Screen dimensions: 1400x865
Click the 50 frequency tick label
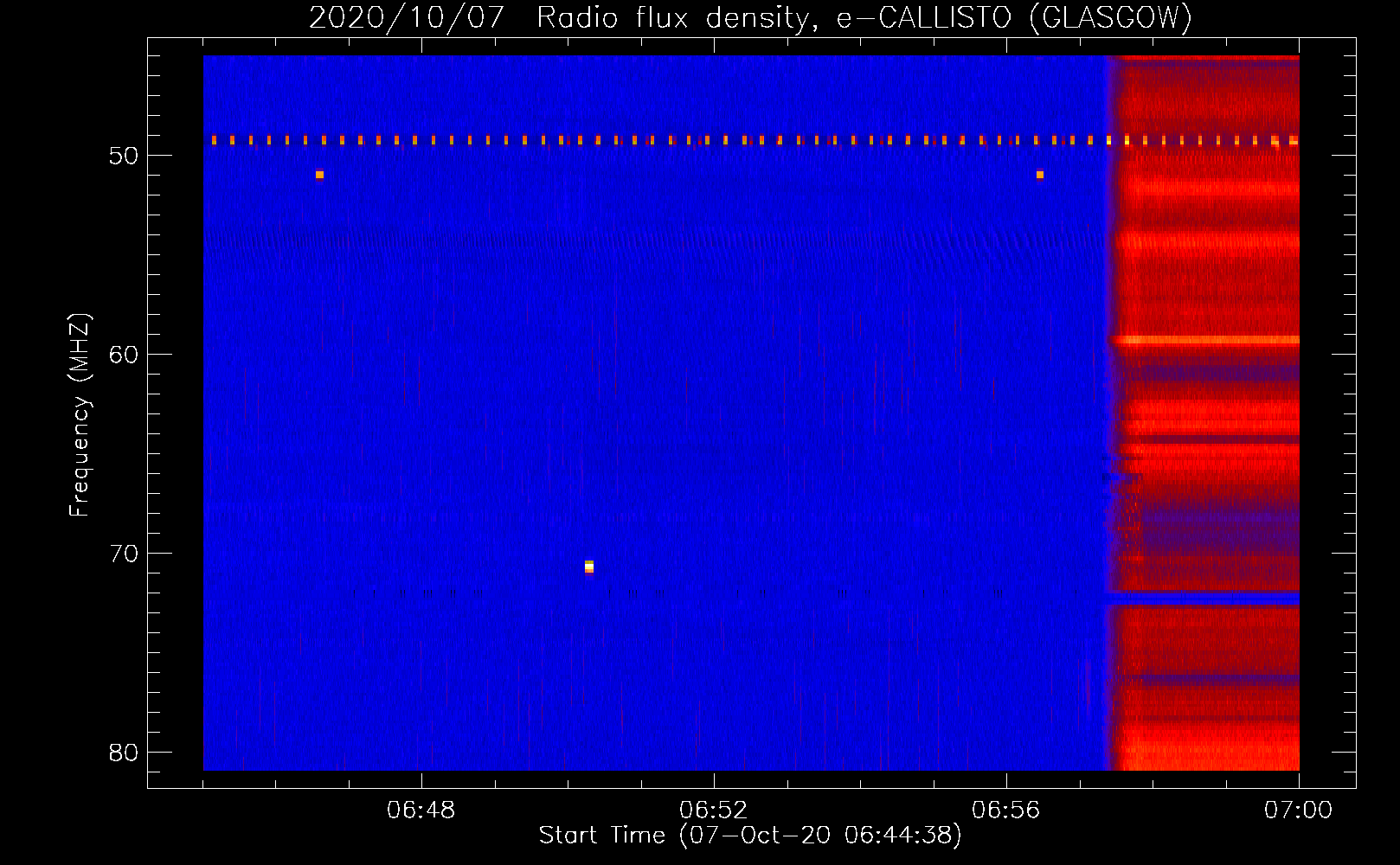pos(125,156)
